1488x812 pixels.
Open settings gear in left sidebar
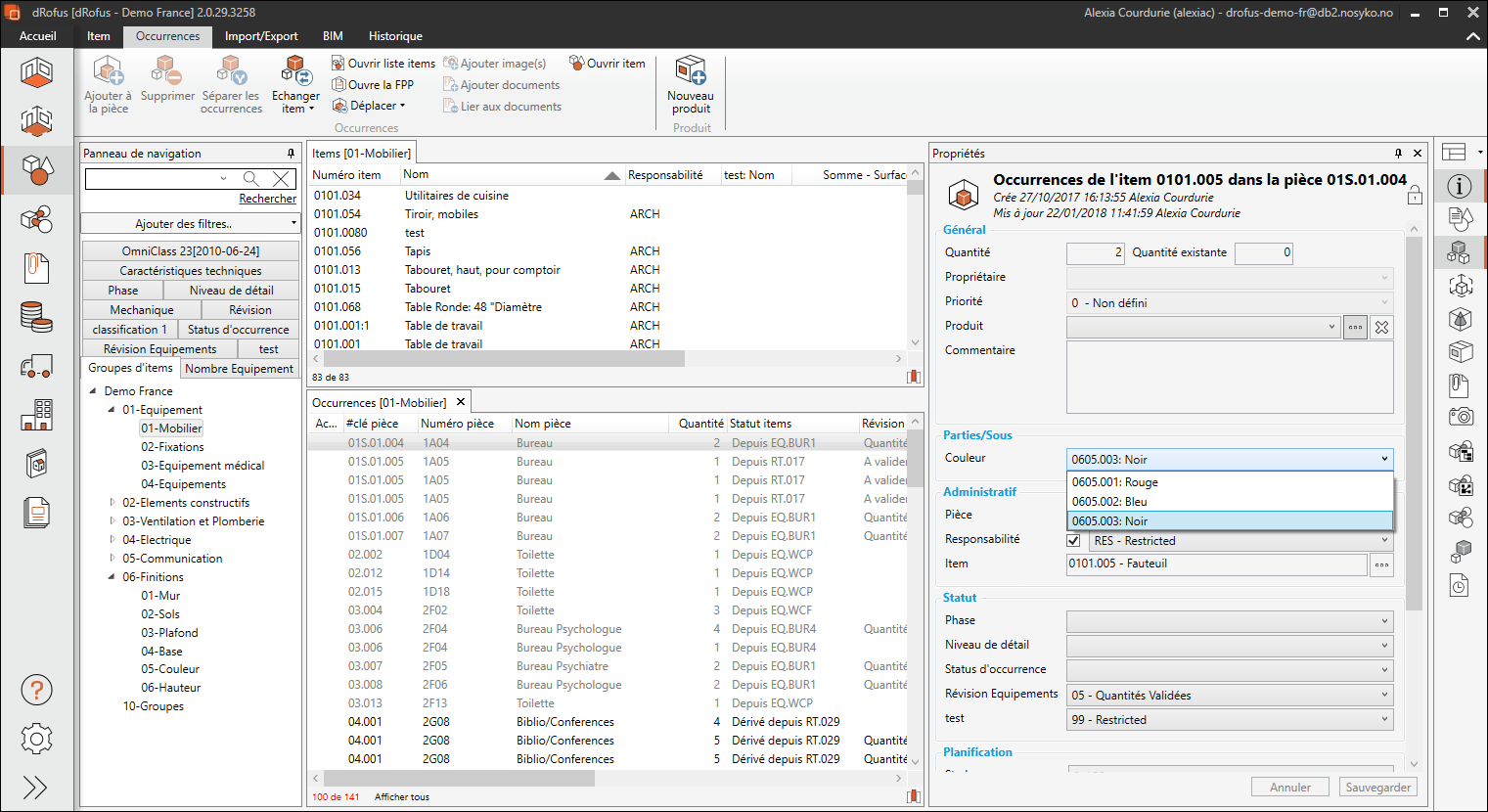tap(36, 739)
